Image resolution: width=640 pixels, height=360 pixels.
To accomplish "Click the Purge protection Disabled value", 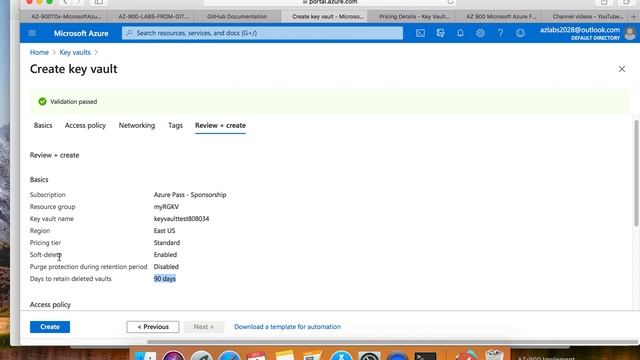I will click(166, 267).
